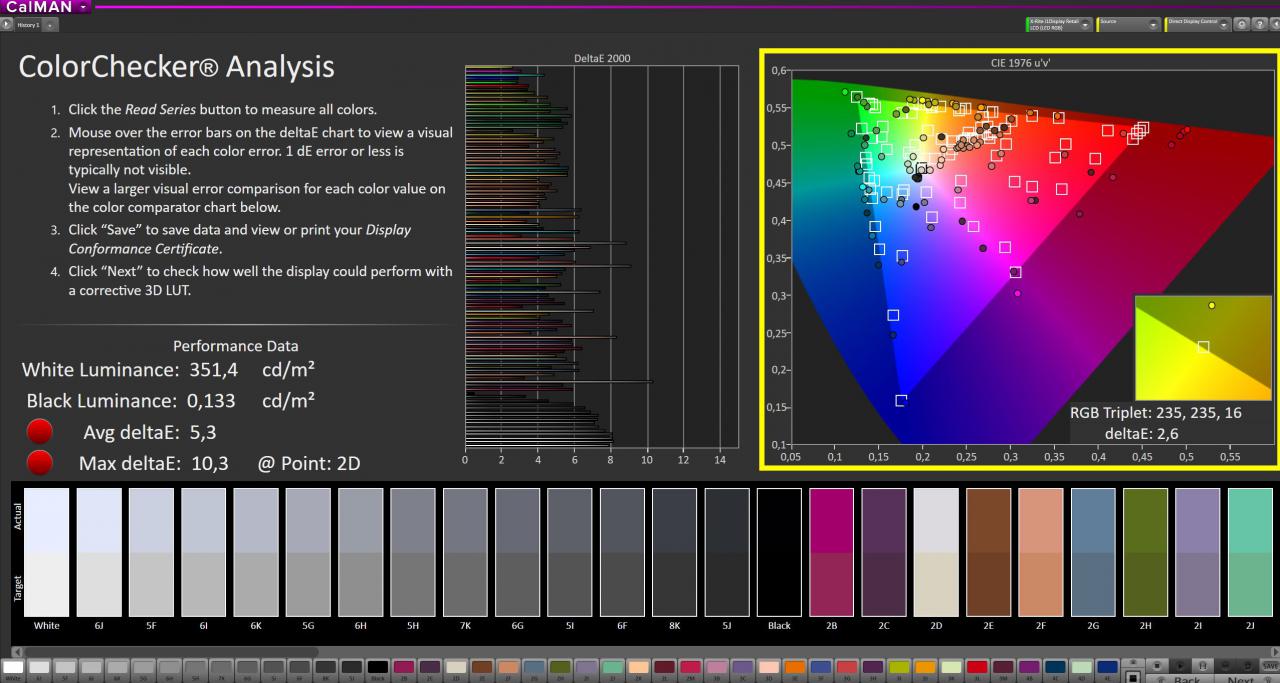Click the comparator horizontal scrollbar
The height and width of the screenshot is (683, 1280).
[170, 651]
